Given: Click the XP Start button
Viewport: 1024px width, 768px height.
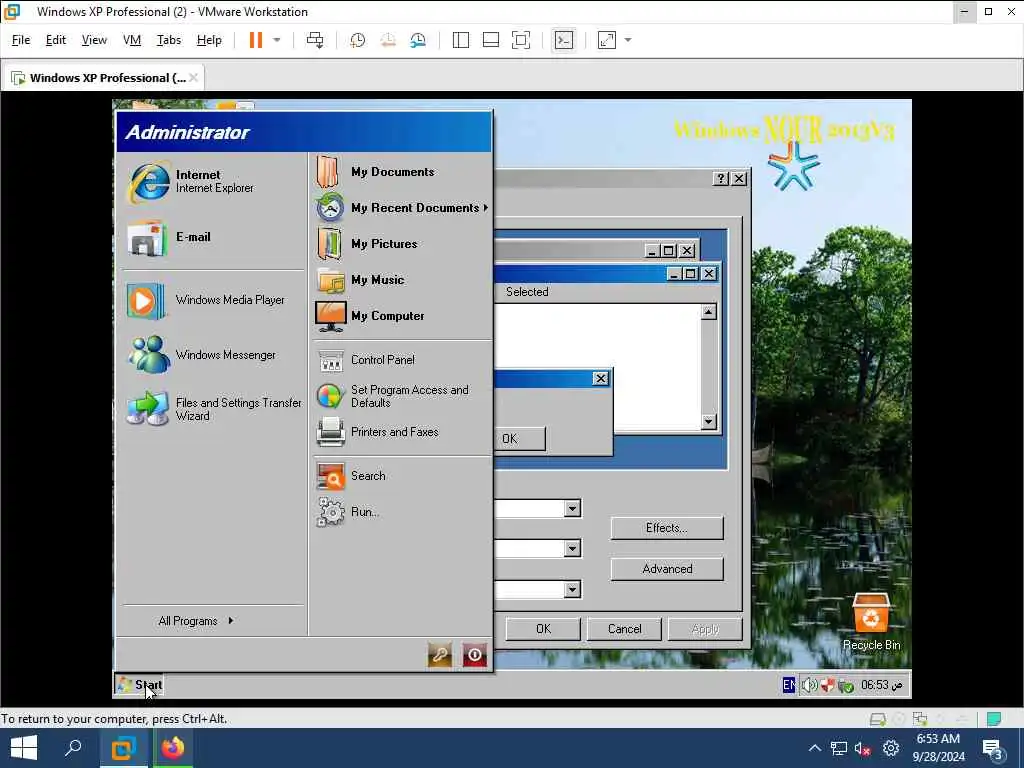Looking at the screenshot, I should tap(139, 685).
